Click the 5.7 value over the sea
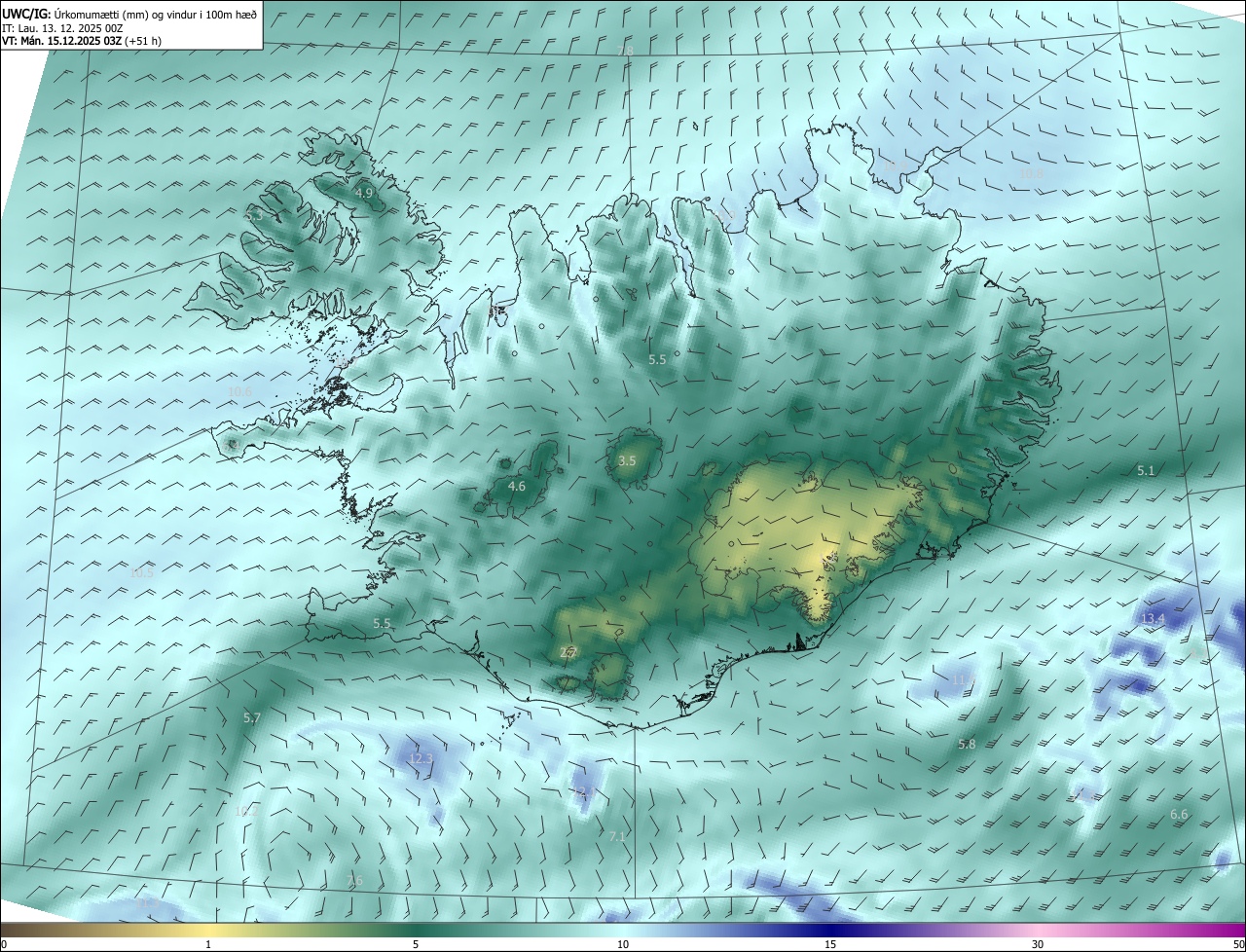Screen dimensions: 1246x952 pyautogui.click(x=252, y=717)
